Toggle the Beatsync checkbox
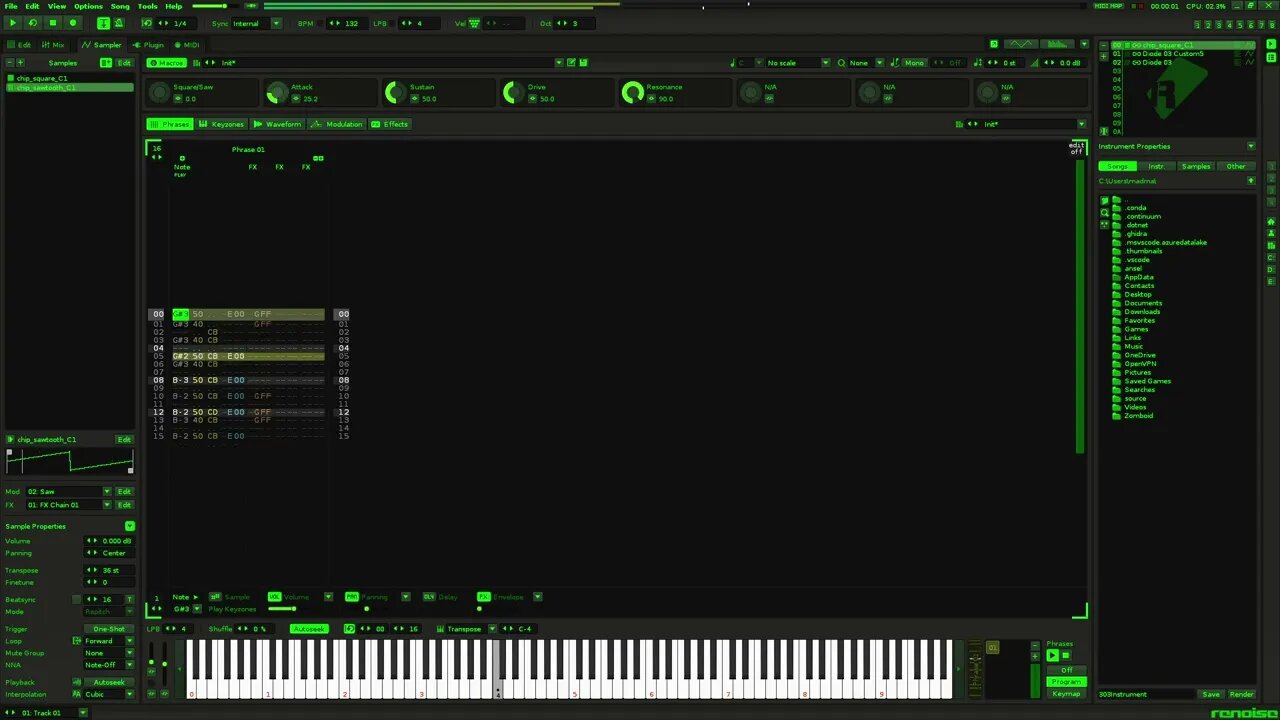Screen dimensions: 1280x720 76,599
